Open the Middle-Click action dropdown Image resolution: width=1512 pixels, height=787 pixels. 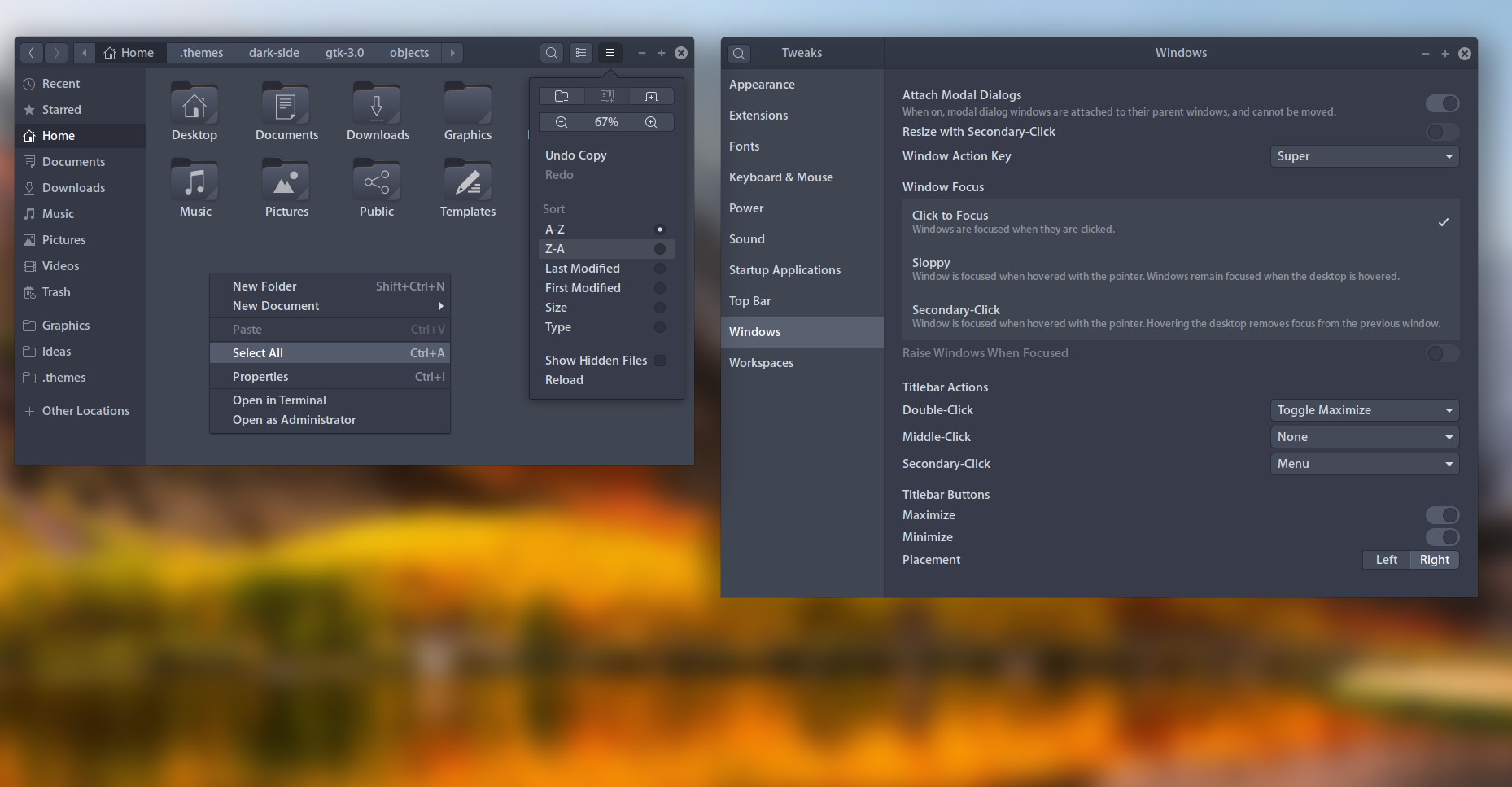point(1365,437)
